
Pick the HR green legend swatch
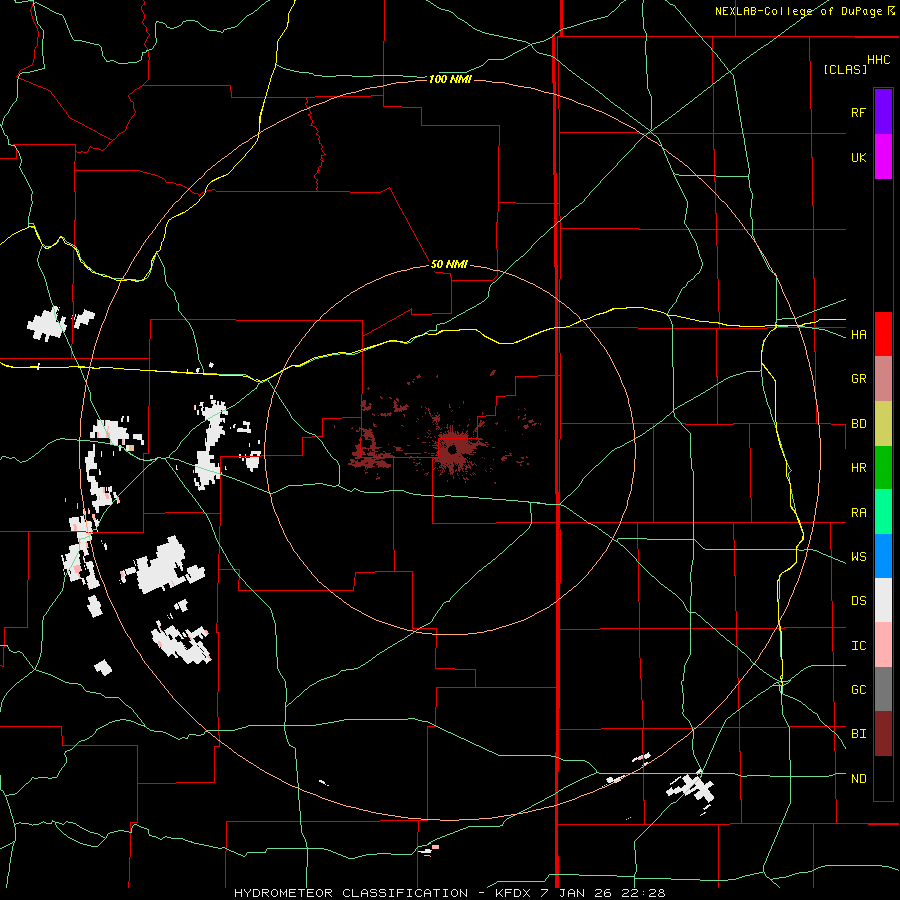(883, 468)
